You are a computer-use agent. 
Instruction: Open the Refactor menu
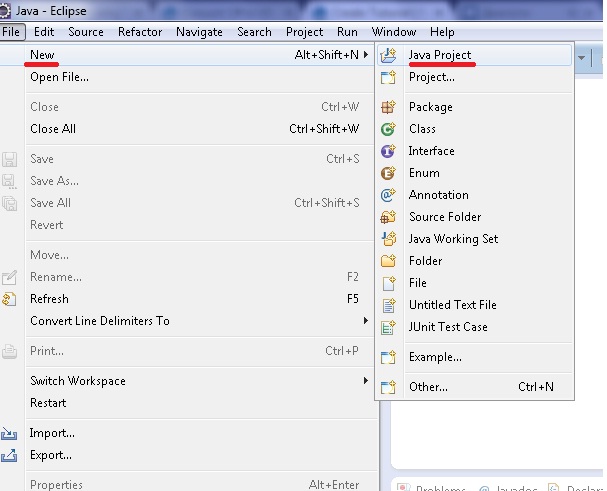tap(140, 32)
